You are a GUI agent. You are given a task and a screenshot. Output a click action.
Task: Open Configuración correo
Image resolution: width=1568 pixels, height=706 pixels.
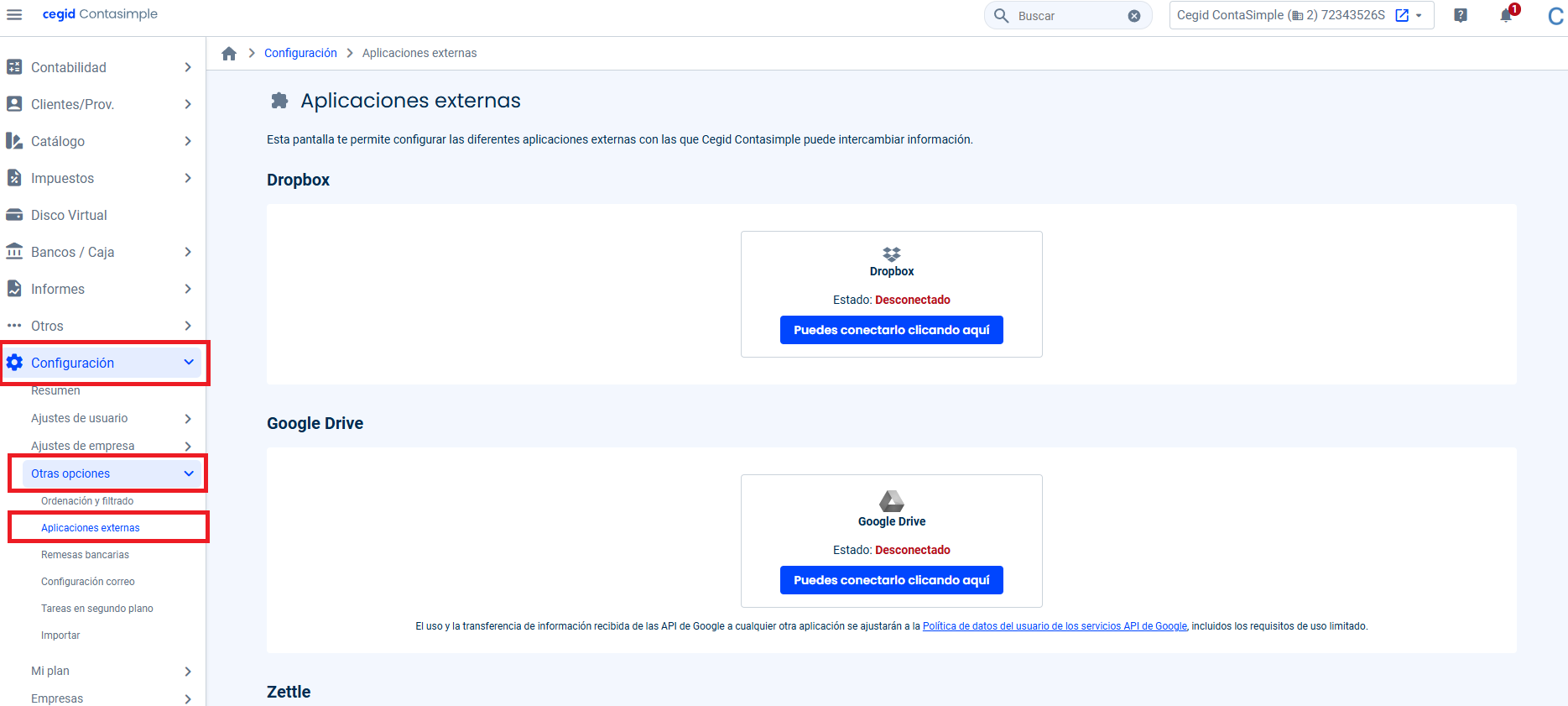pyautogui.click(x=88, y=582)
